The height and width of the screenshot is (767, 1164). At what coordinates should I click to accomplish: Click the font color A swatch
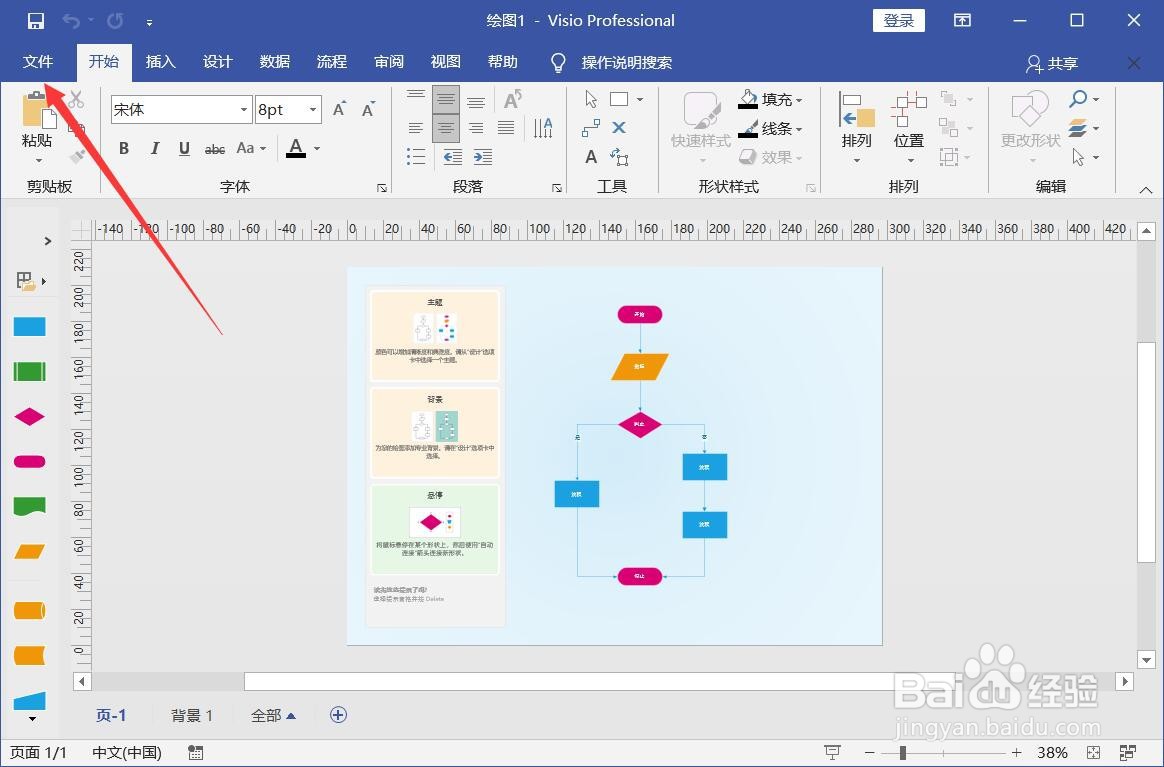pyautogui.click(x=296, y=148)
